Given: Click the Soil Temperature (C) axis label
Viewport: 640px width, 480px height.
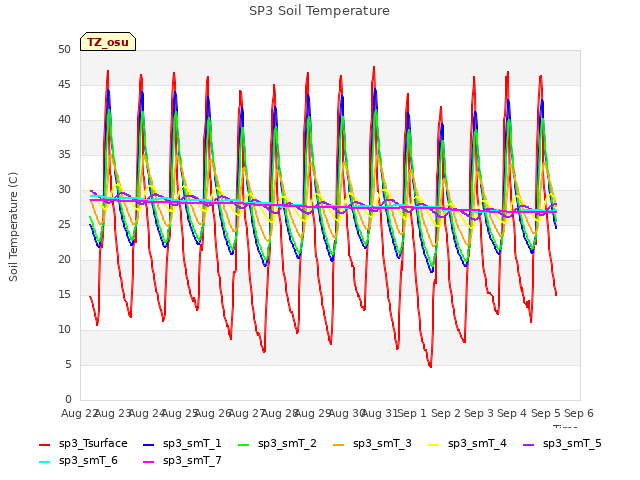Looking at the screenshot, I should 13,227.
